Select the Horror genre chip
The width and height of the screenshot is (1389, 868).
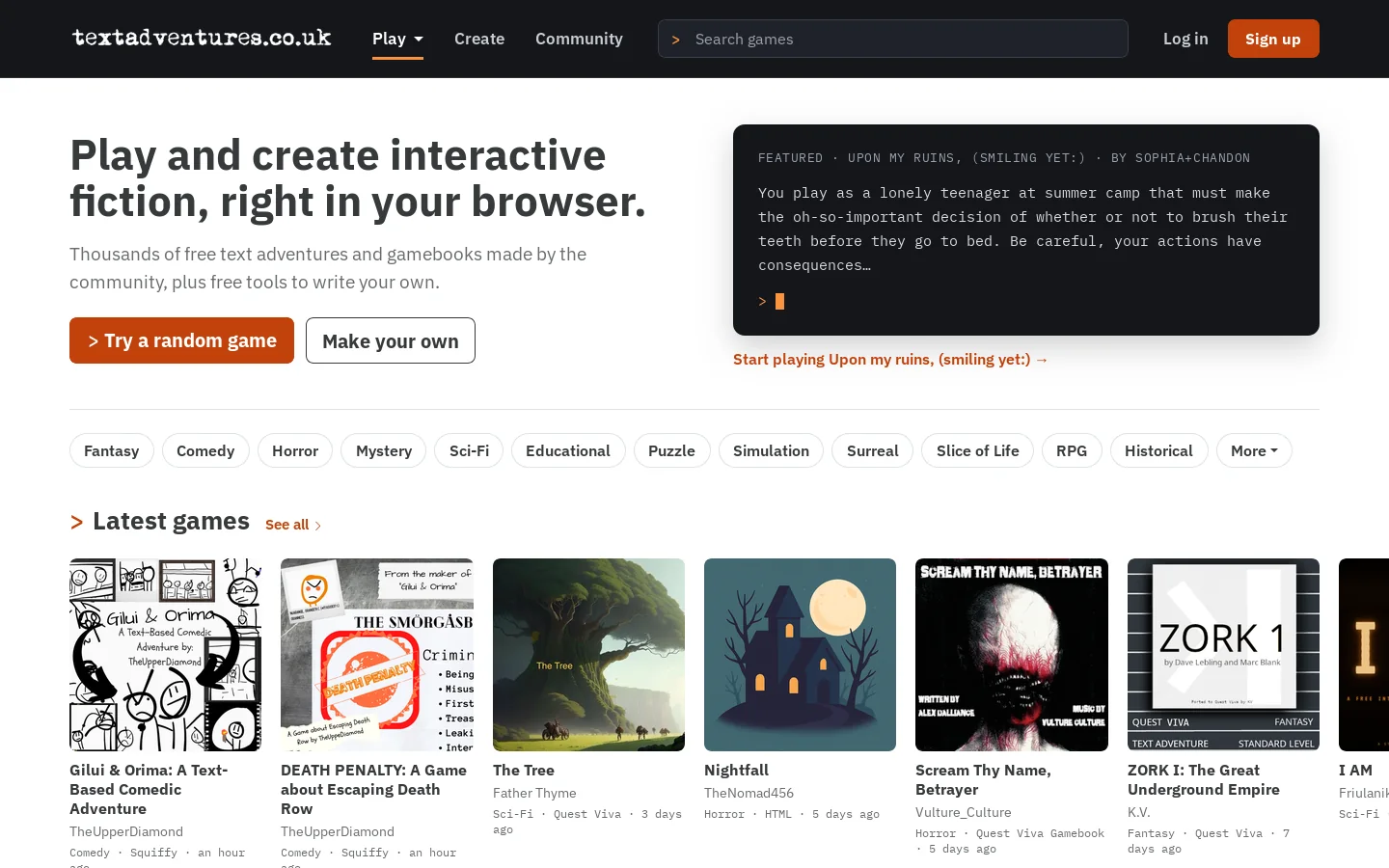pos(295,450)
